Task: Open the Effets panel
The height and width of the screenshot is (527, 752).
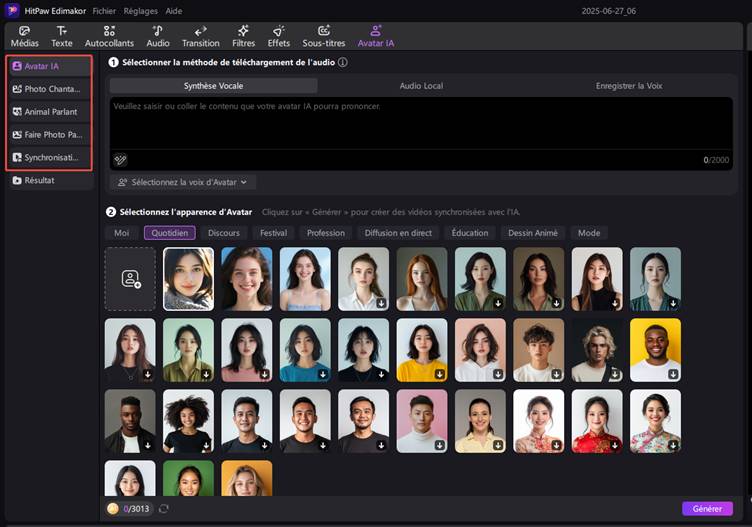Action: [279, 36]
